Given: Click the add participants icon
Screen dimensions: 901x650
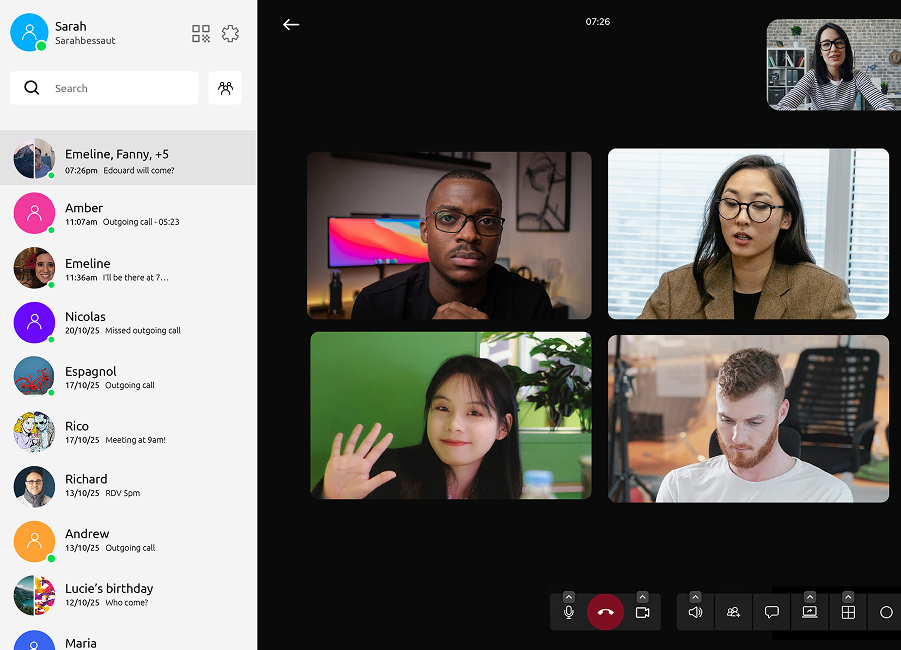Looking at the screenshot, I should (x=733, y=612).
